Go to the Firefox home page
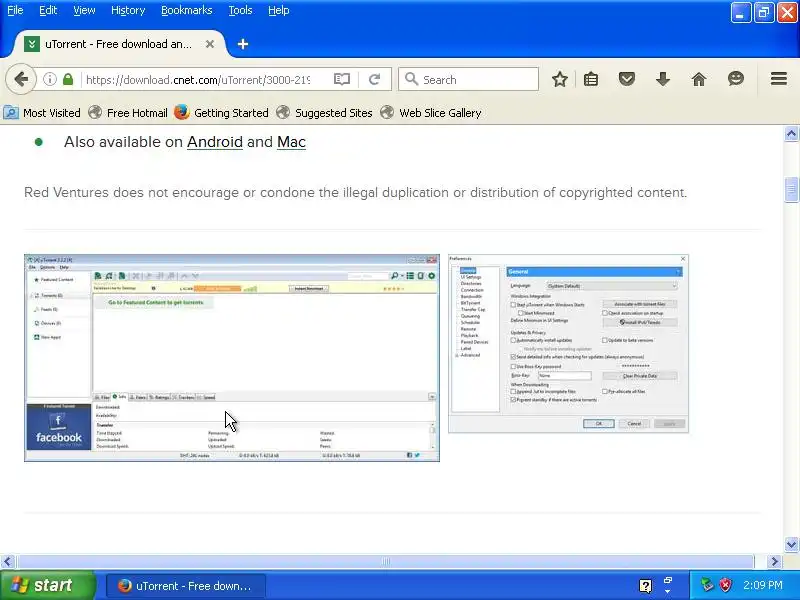Viewport: 800px width, 600px height. pos(699,79)
